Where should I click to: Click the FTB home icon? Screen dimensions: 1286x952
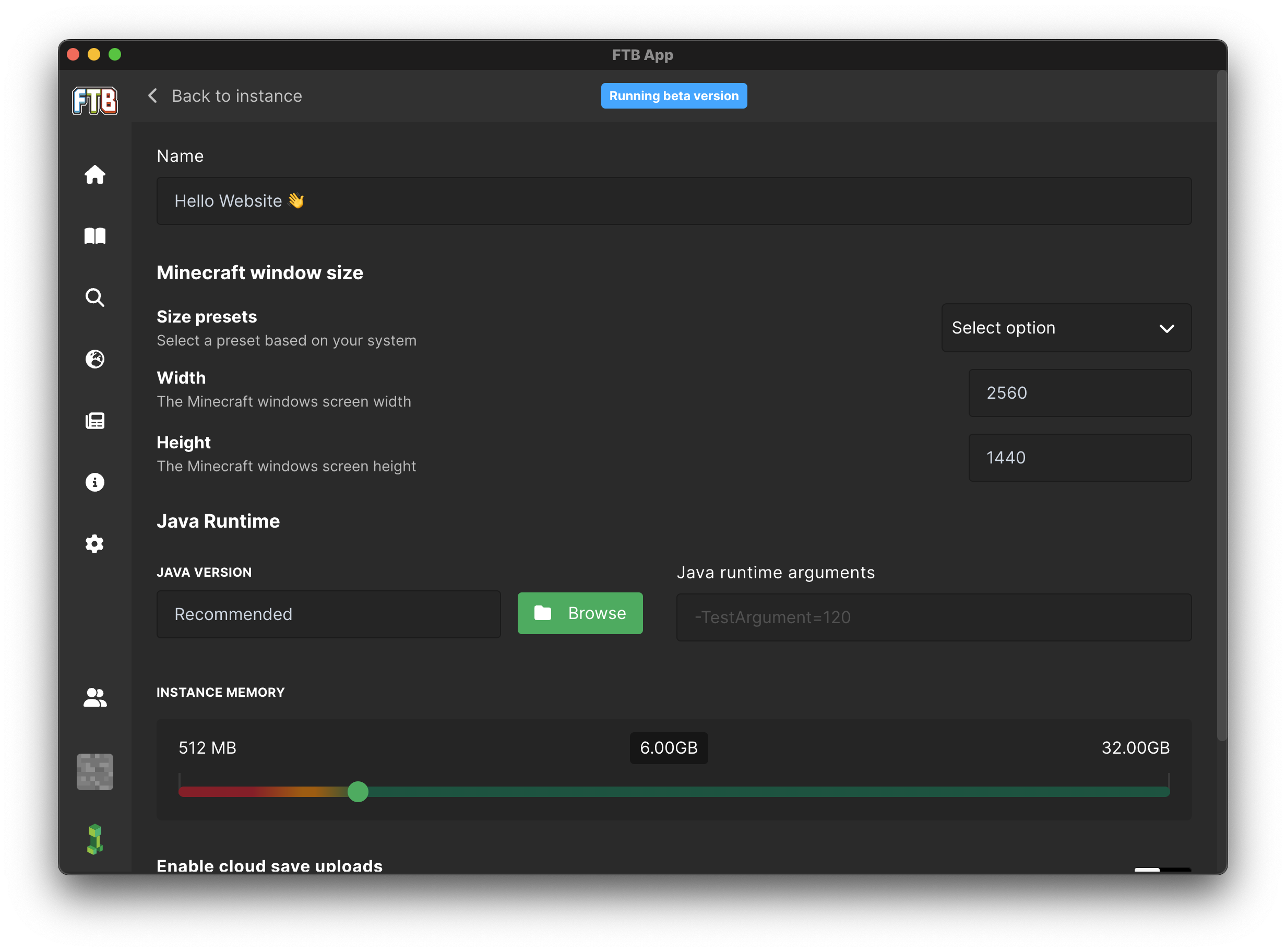(x=96, y=174)
